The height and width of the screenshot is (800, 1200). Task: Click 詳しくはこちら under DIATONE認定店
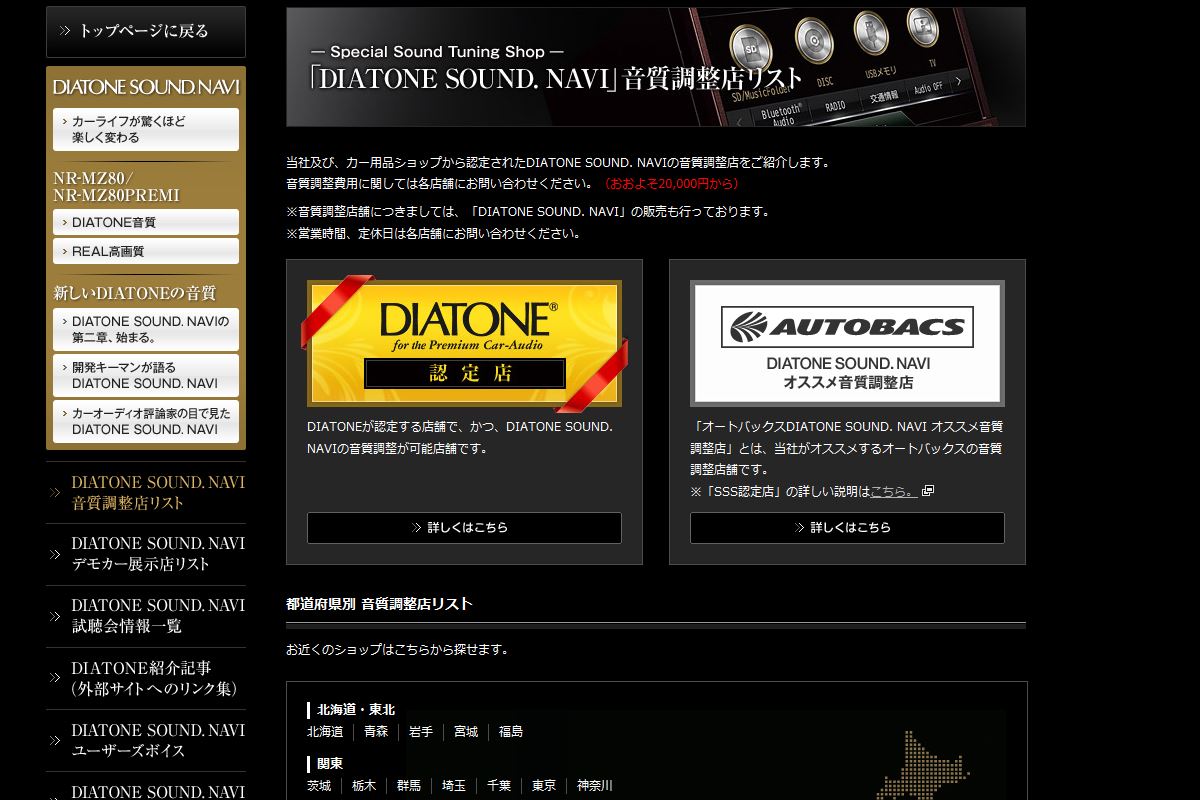click(x=464, y=528)
